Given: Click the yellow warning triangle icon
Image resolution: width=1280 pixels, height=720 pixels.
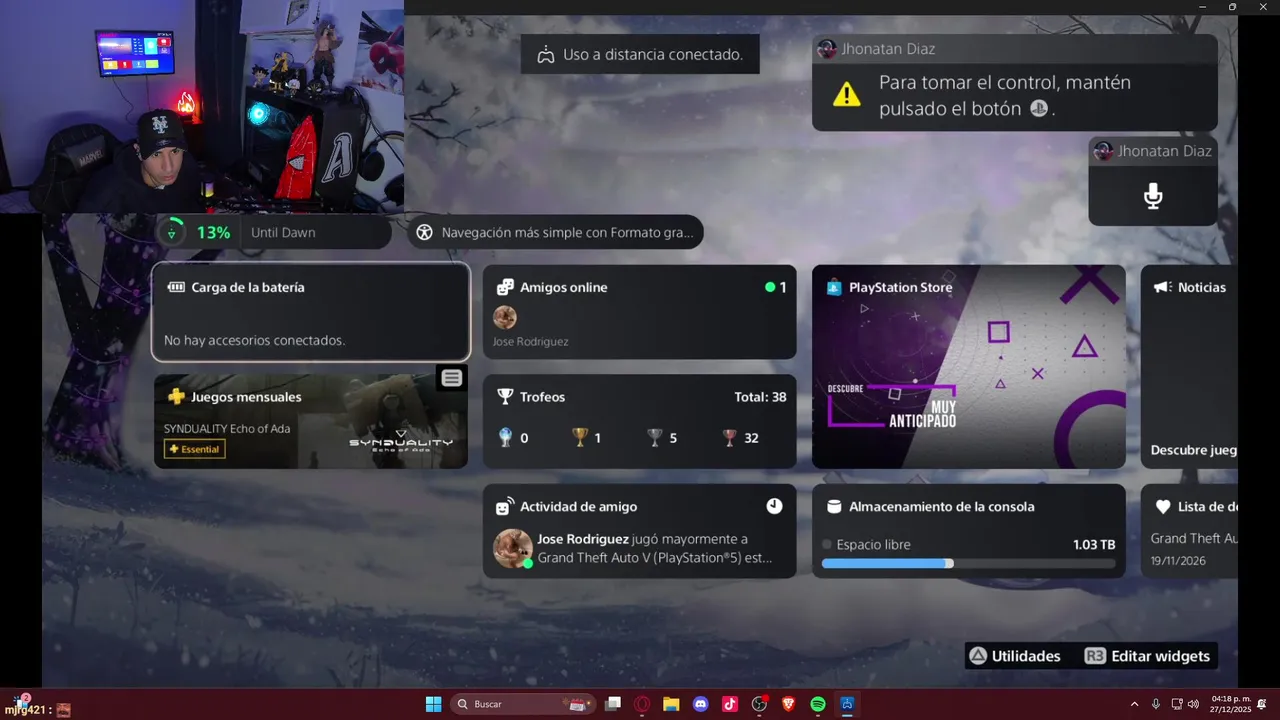Looking at the screenshot, I should (x=847, y=95).
